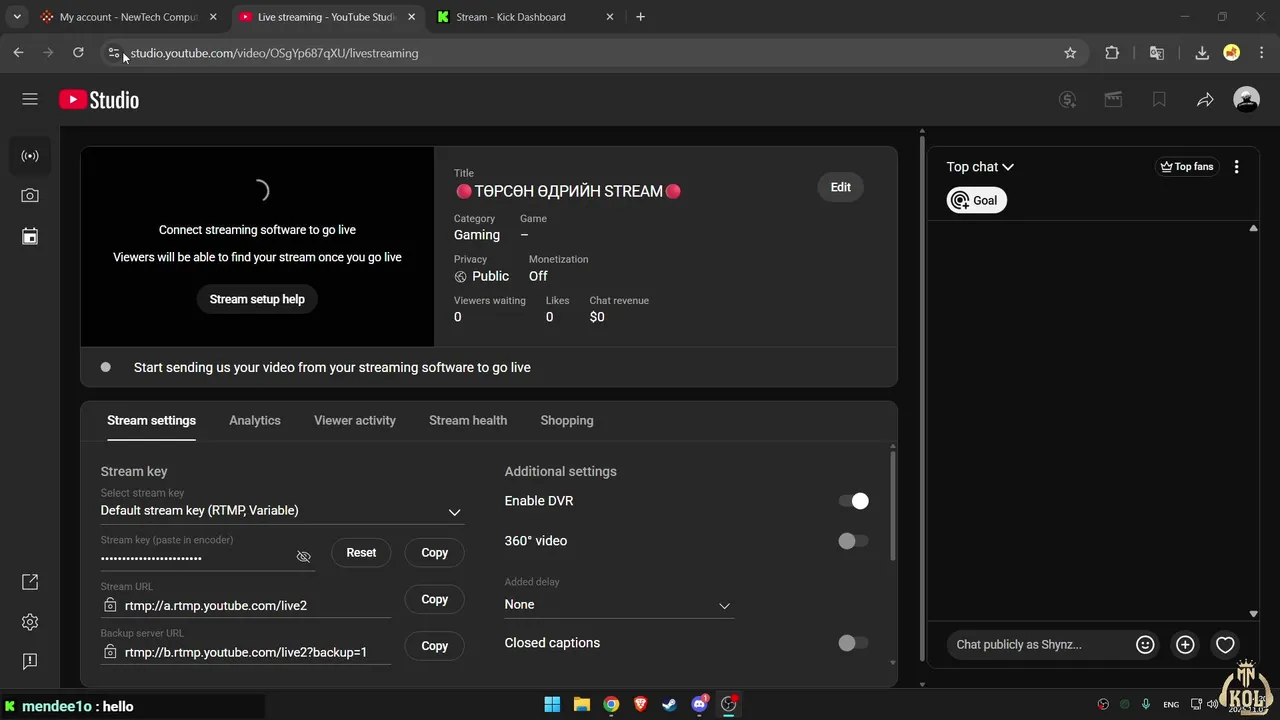Click the monetization dollar icon in header

pyautogui.click(x=1068, y=99)
